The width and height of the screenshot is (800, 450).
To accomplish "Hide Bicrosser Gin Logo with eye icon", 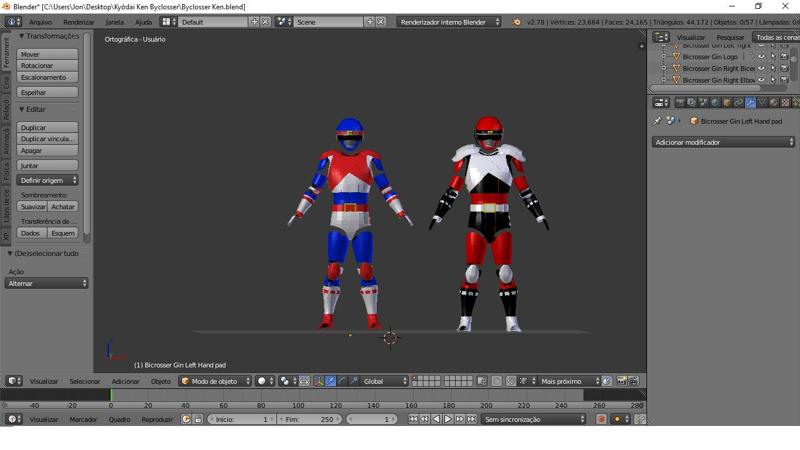I will (x=761, y=57).
